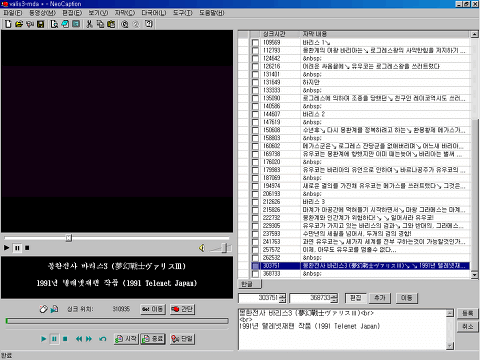
Task: Click the 이동 button next to 추가
Action: point(406,298)
